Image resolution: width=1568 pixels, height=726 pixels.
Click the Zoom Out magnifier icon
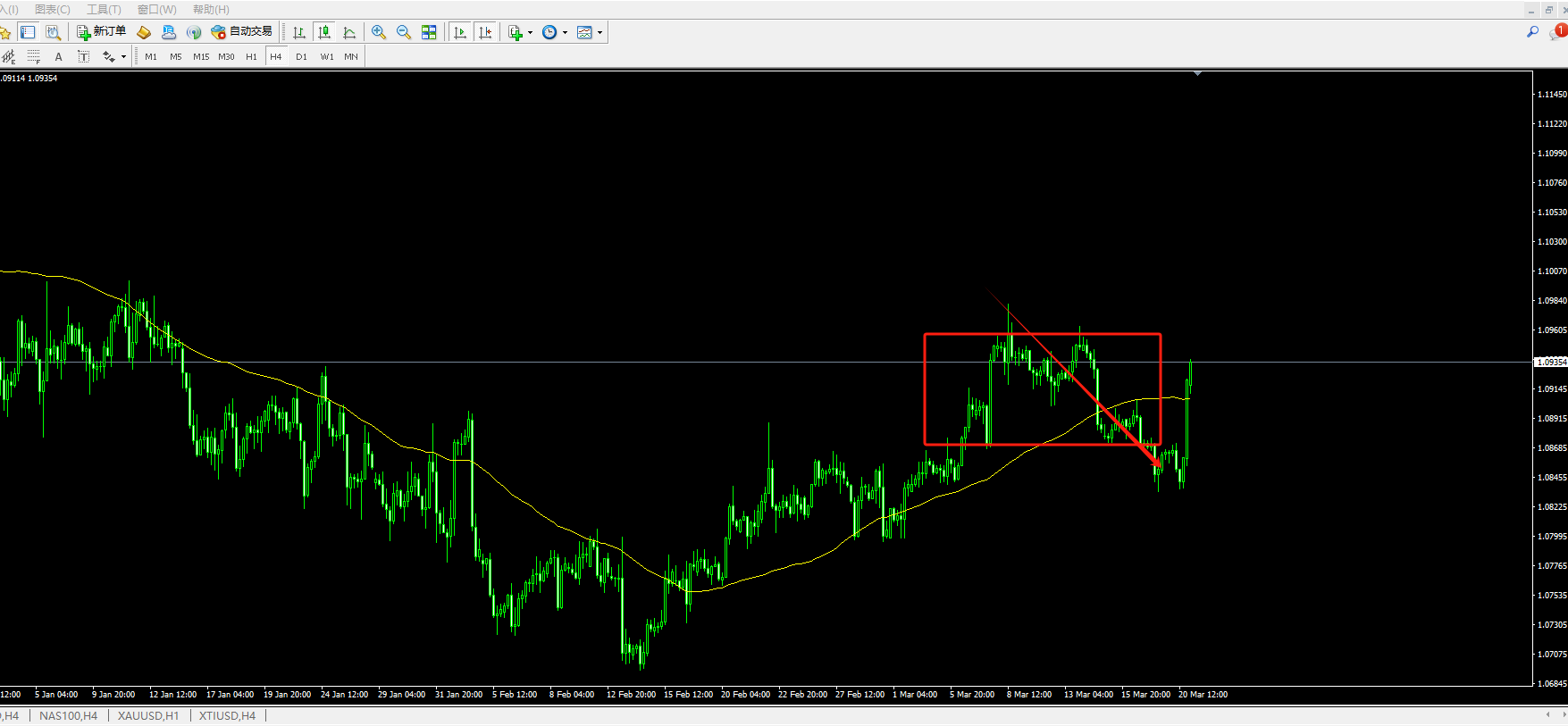[x=404, y=32]
